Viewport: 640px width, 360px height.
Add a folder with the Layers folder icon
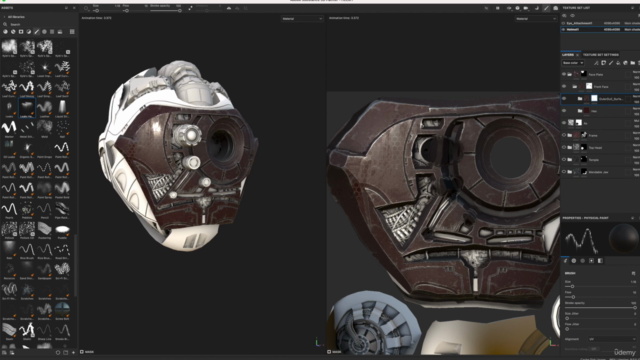633,63
